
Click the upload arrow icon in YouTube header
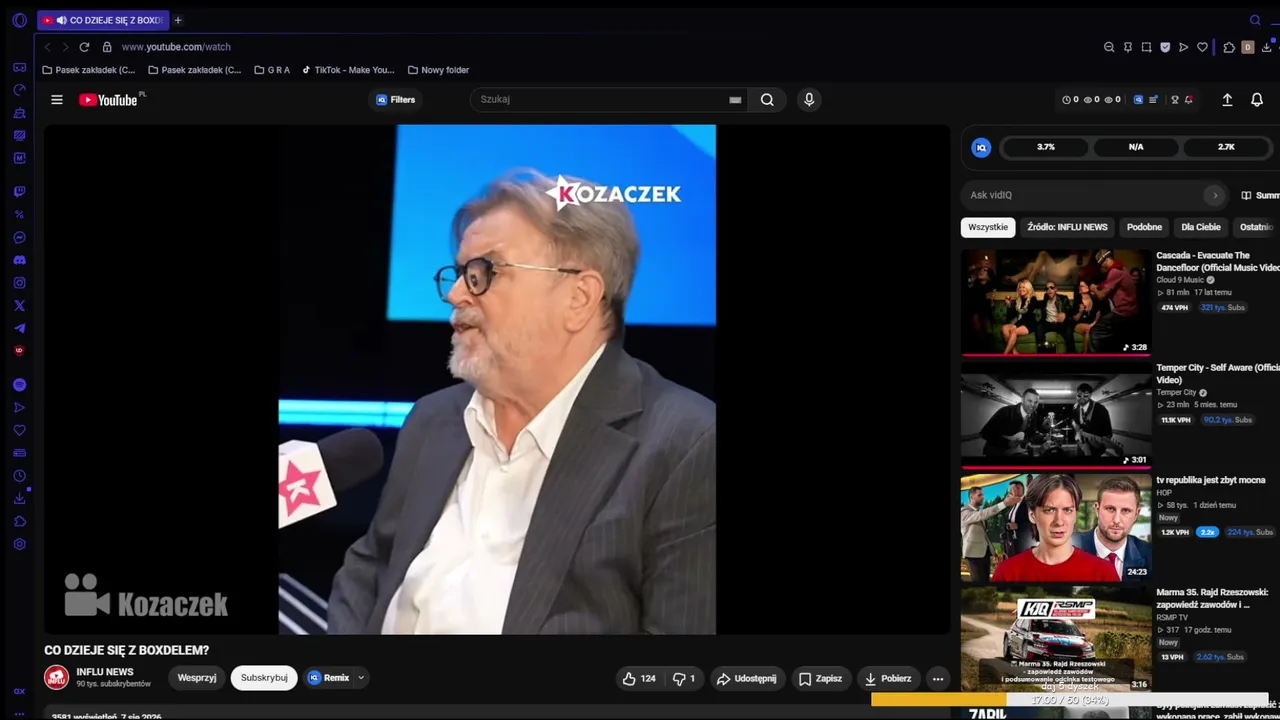[x=1227, y=100]
